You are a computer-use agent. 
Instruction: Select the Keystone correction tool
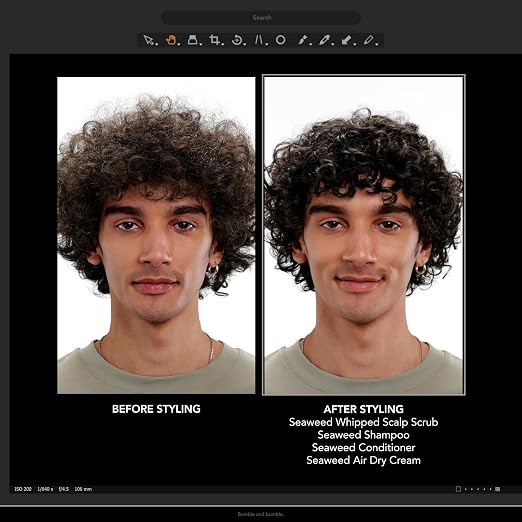click(258, 40)
